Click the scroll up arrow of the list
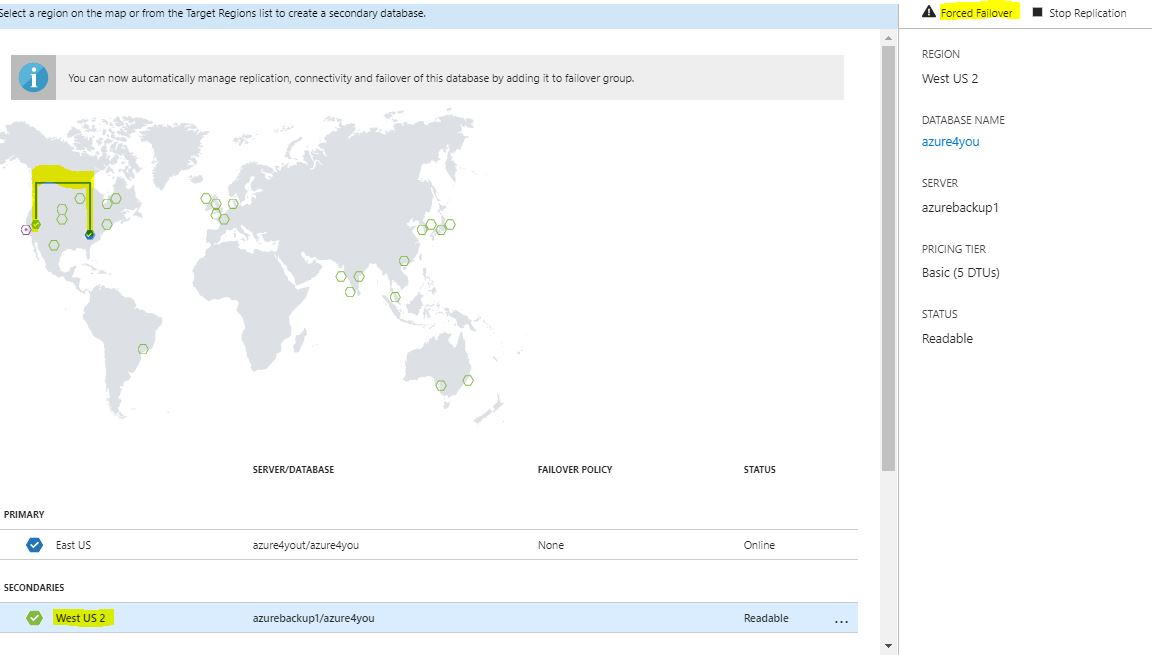The height and width of the screenshot is (655, 1152). (x=888, y=38)
